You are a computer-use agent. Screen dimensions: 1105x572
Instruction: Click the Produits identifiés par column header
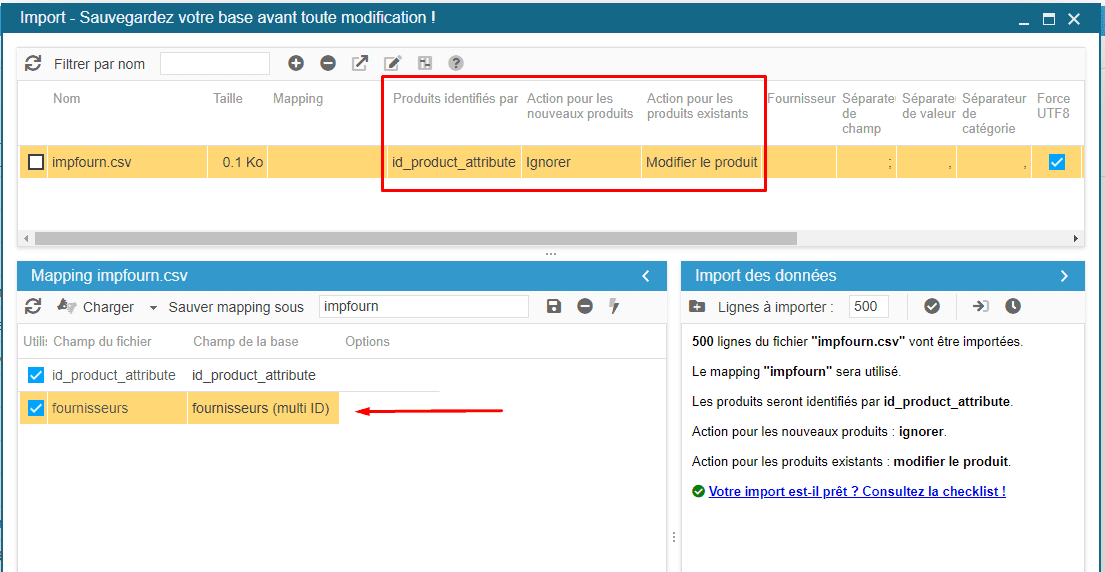tap(455, 99)
